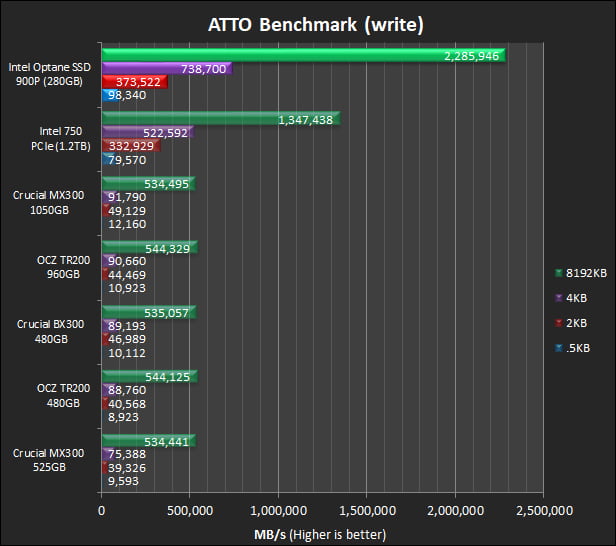Click the 500,000 axis tick label
This screenshot has height=546, width=616.
[x=190, y=511]
